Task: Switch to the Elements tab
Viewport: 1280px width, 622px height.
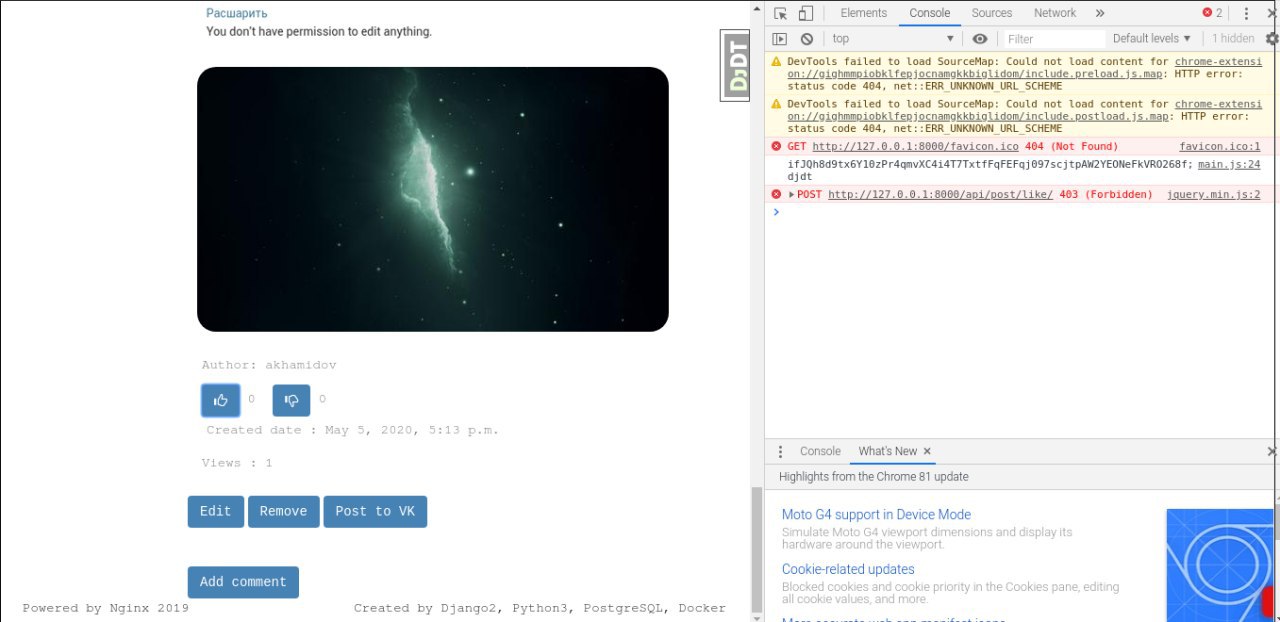Action: (864, 13)
